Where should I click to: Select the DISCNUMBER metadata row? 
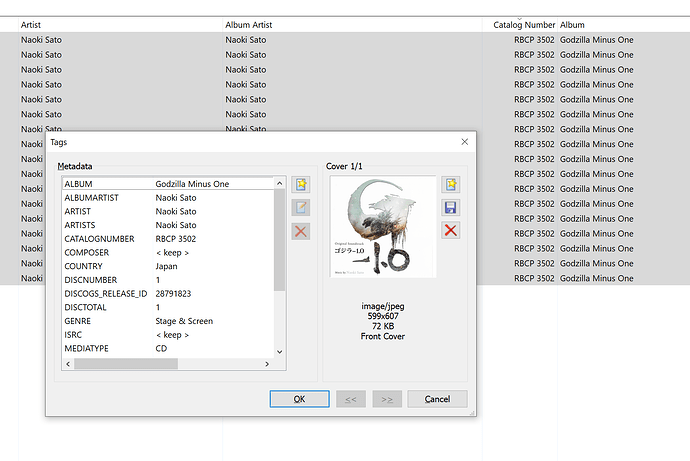[169, 280]
